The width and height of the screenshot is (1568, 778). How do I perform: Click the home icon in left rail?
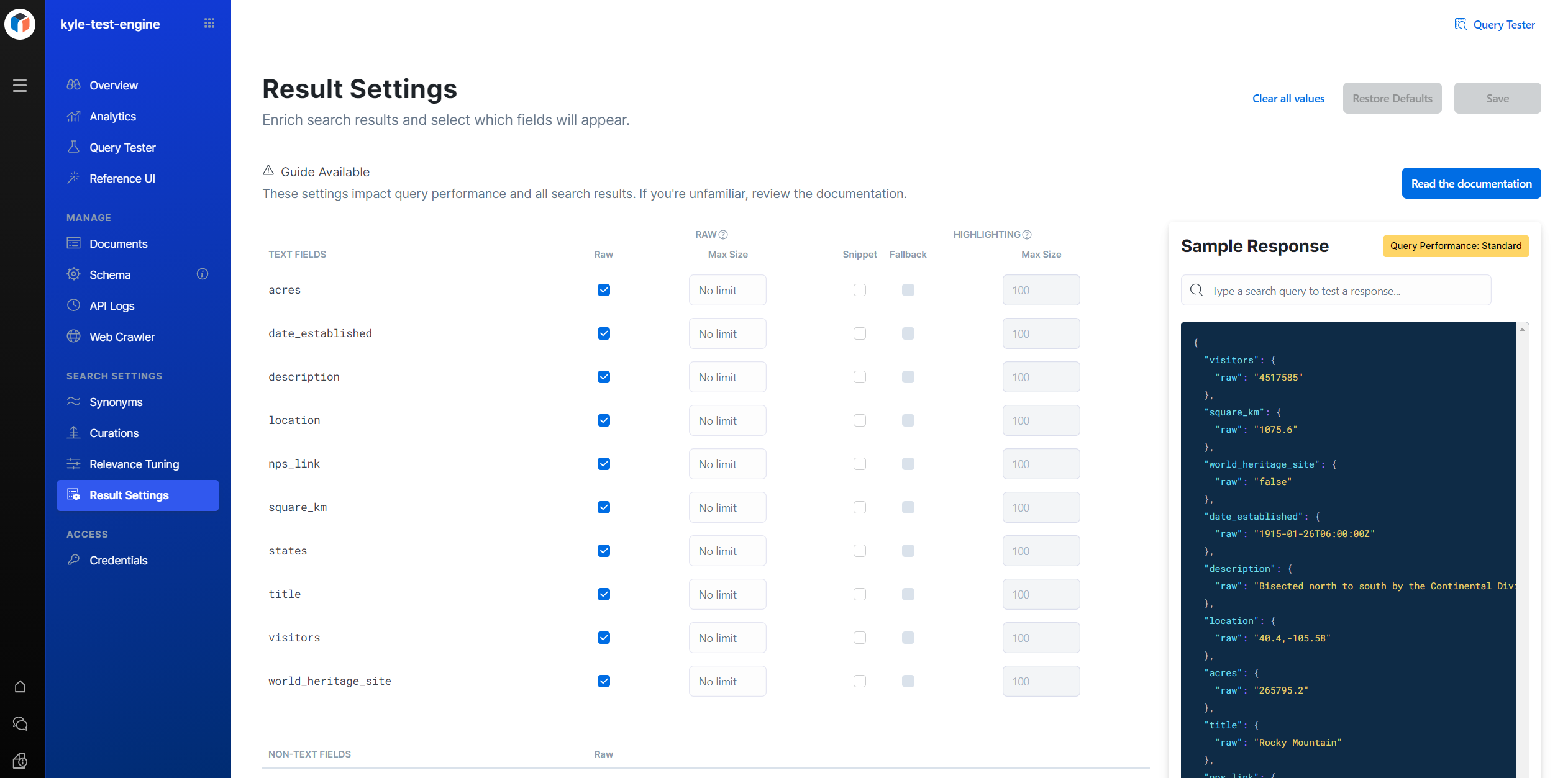pos(20,687)
